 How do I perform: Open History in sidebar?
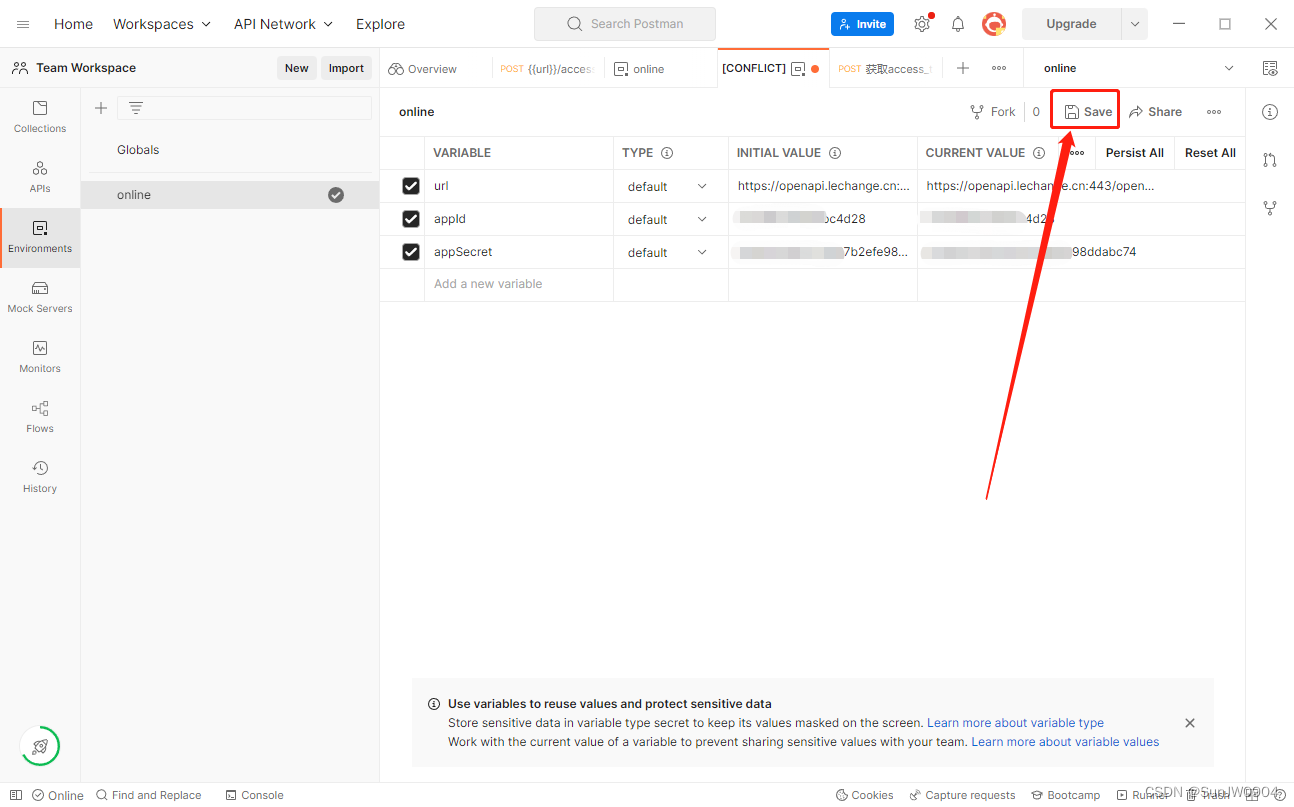click(40, 477)
